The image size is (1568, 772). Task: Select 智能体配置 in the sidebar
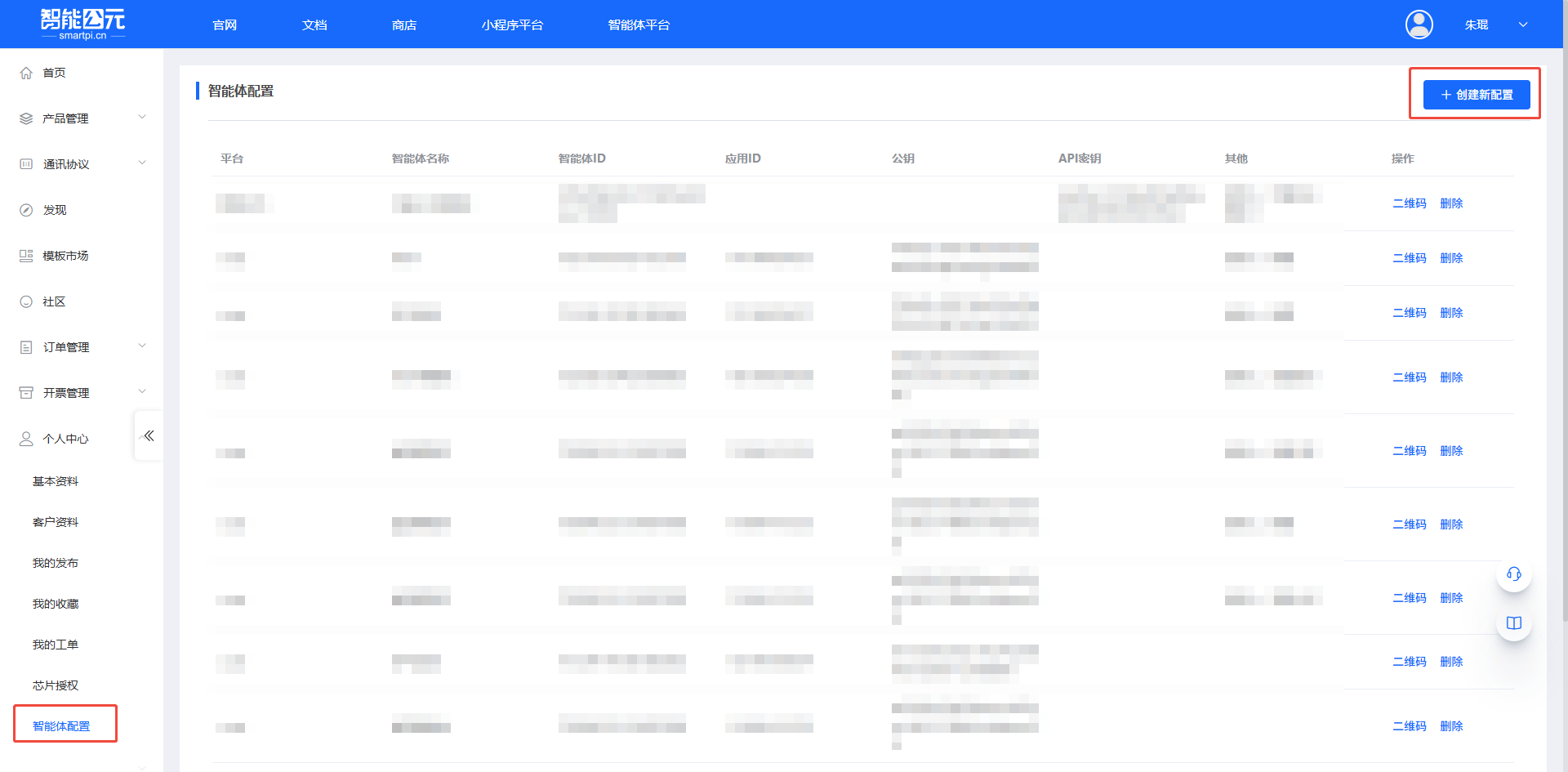(61, 726)
